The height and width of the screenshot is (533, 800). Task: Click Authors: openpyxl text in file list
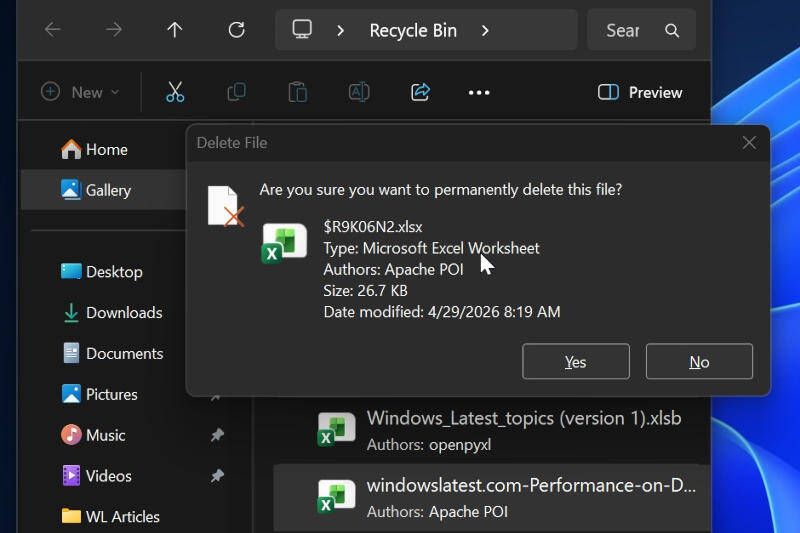[x=429, y=445]
